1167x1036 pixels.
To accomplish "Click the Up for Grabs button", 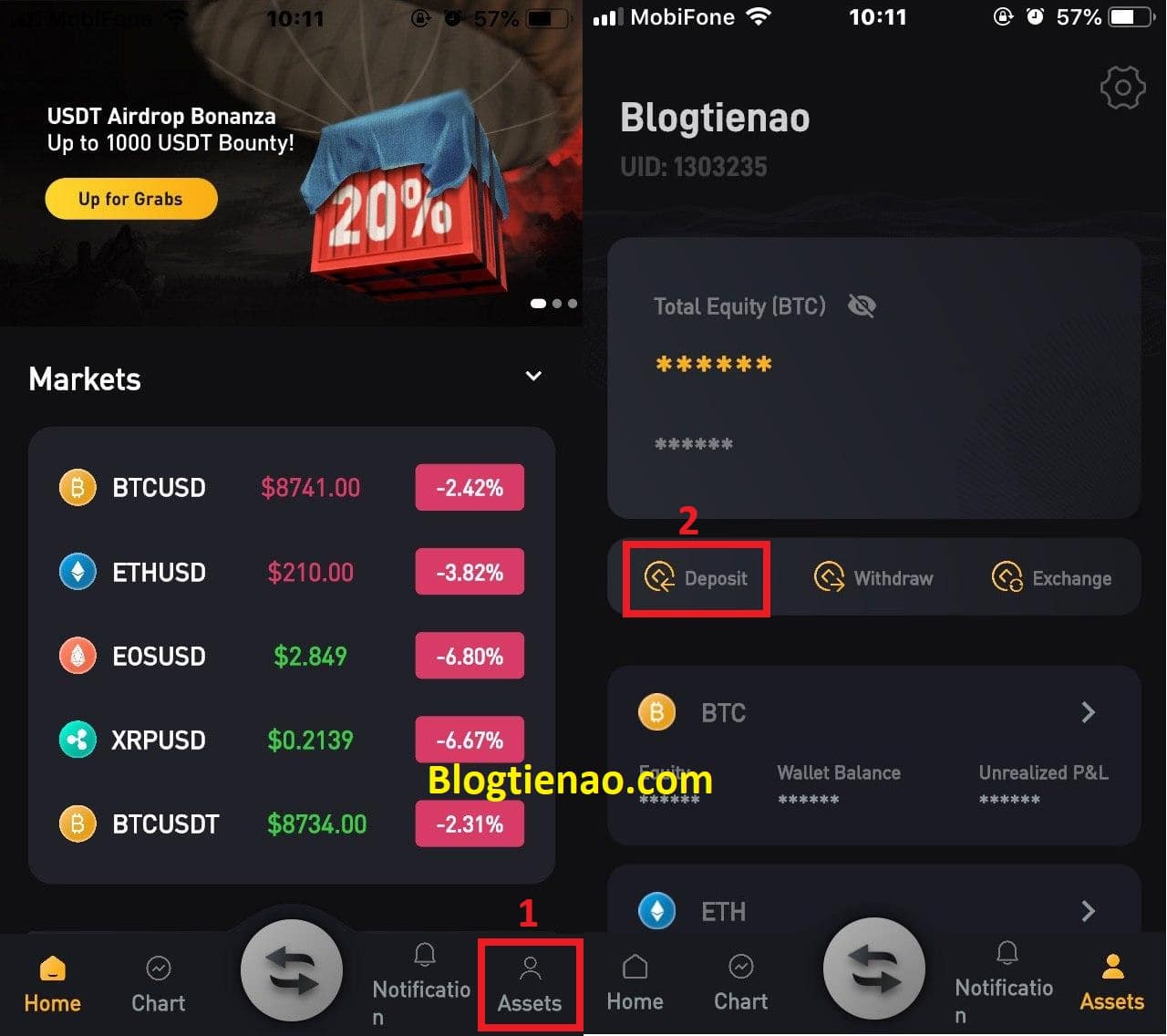I will click(131, 199).
